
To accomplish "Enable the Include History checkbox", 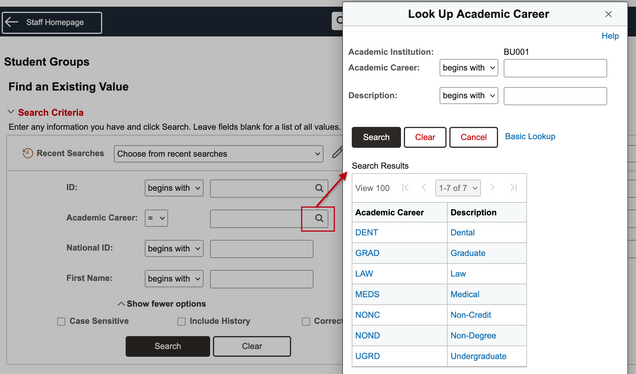I will tap(181, 322).
